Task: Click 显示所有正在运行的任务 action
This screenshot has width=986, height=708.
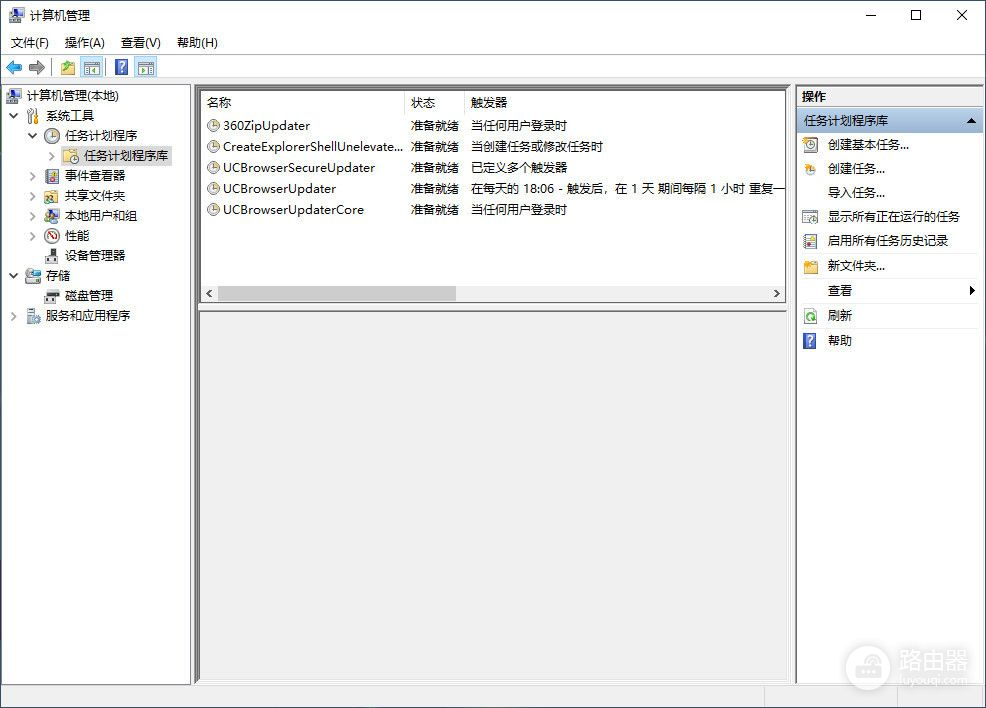Action: [893, 217]
